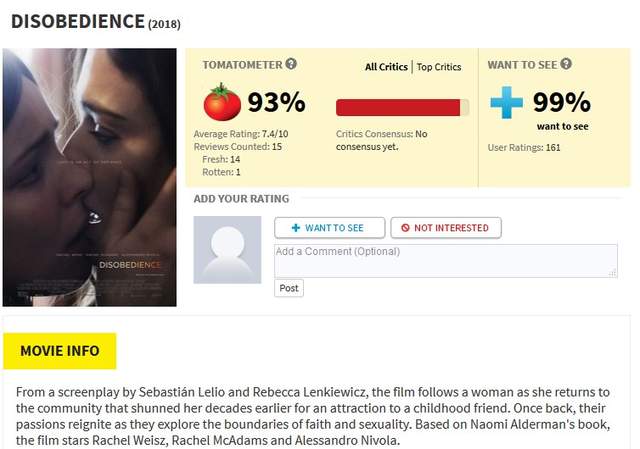Click the Want to See help icon

point(566,64)
